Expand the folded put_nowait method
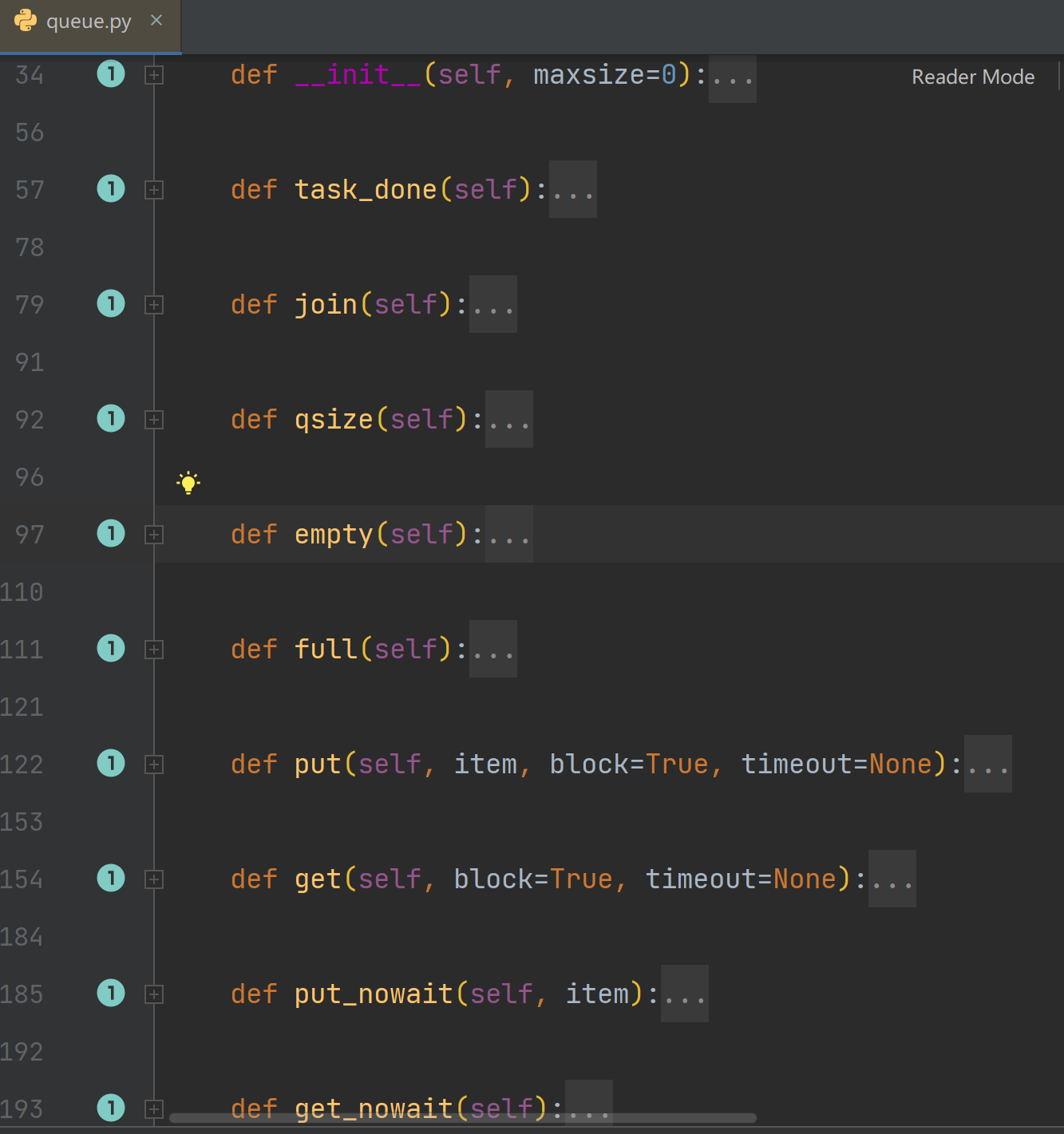 click(x=154, y=994)
